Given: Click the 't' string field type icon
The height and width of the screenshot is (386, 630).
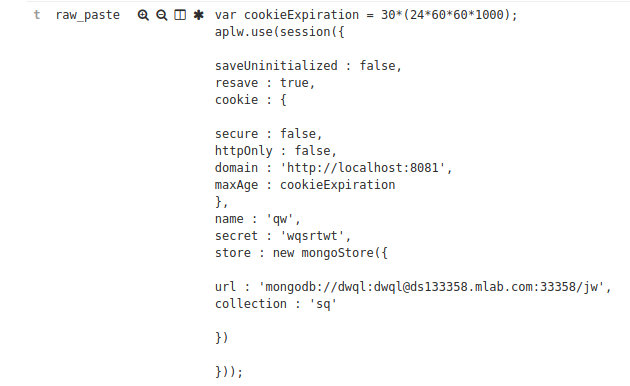Looking at the screenshot, I should [37, 15].
